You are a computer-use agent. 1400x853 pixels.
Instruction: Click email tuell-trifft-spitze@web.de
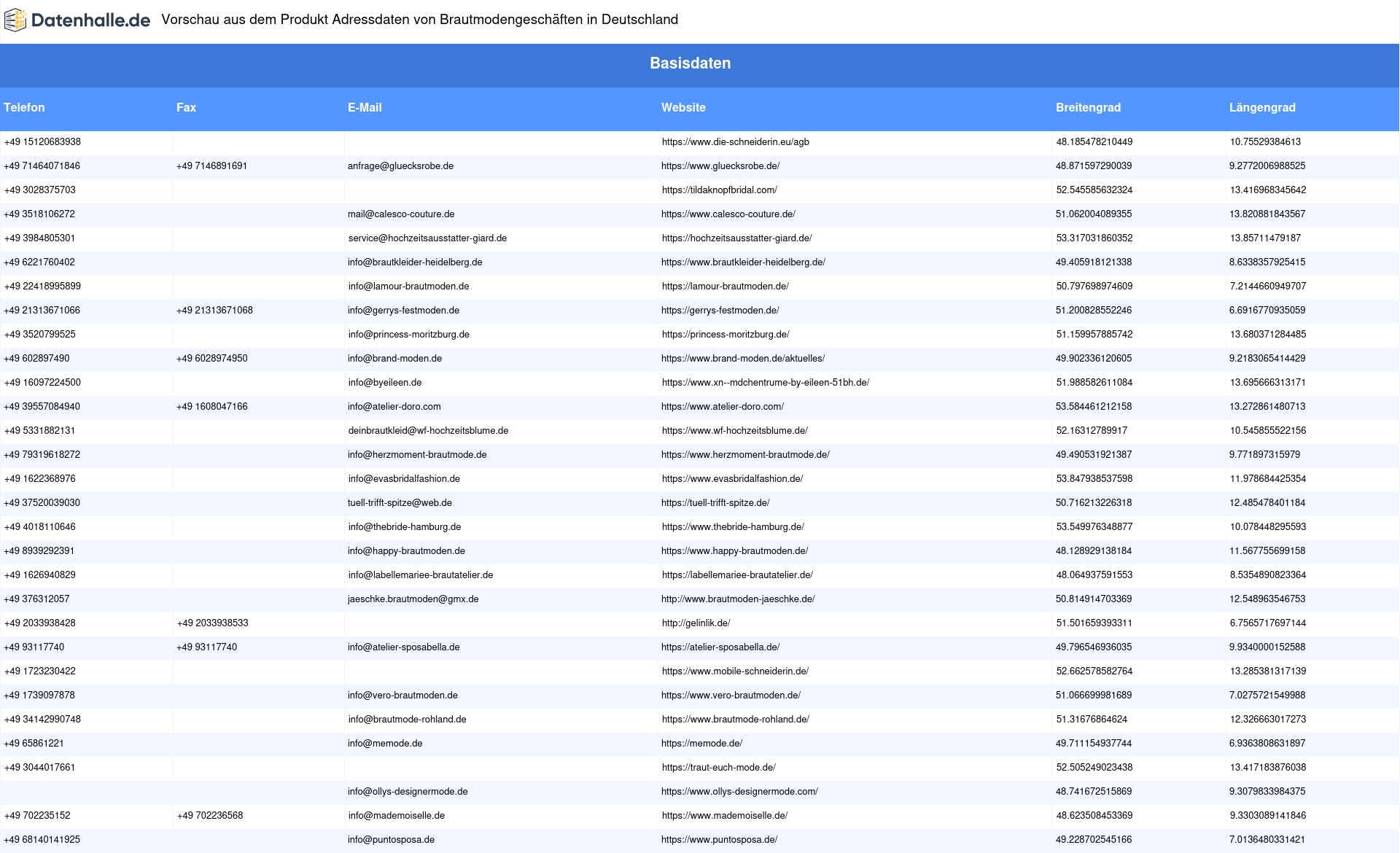coord(400,503)
